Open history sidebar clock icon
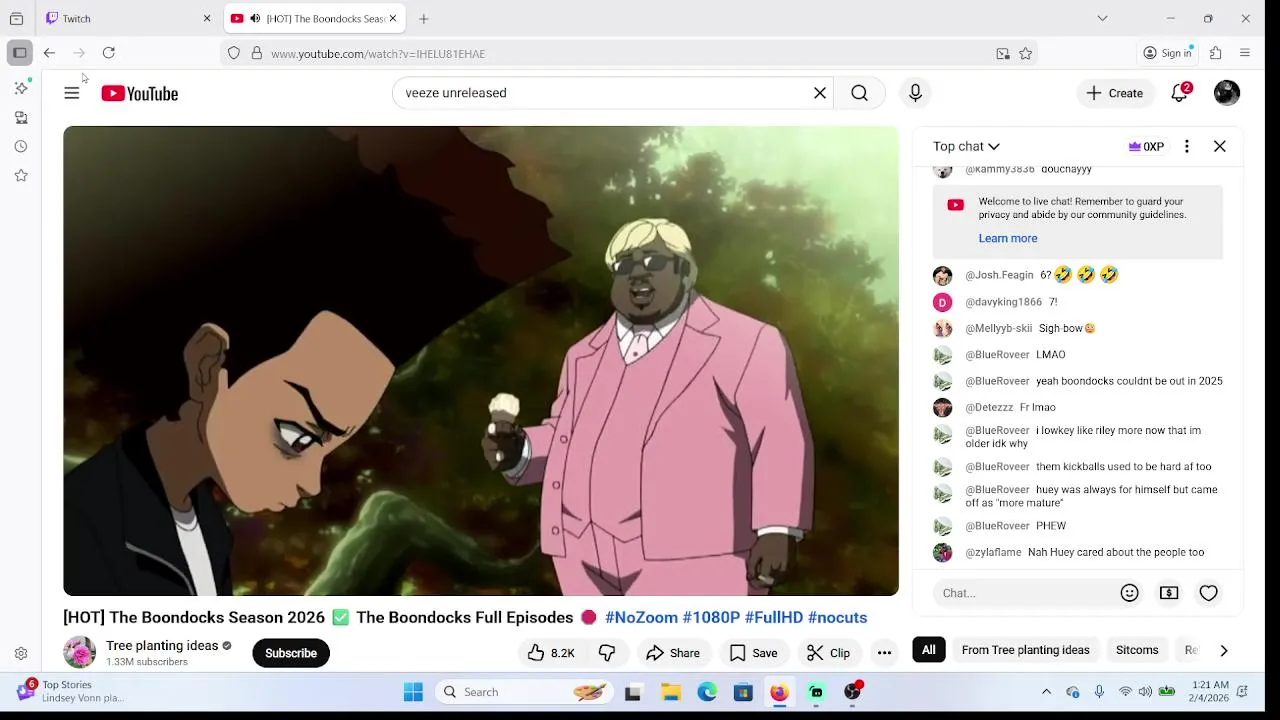 coord(21,147)
